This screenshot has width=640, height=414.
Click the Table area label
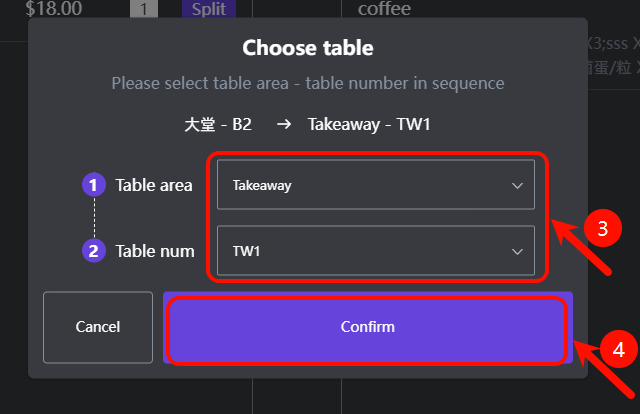154,185
